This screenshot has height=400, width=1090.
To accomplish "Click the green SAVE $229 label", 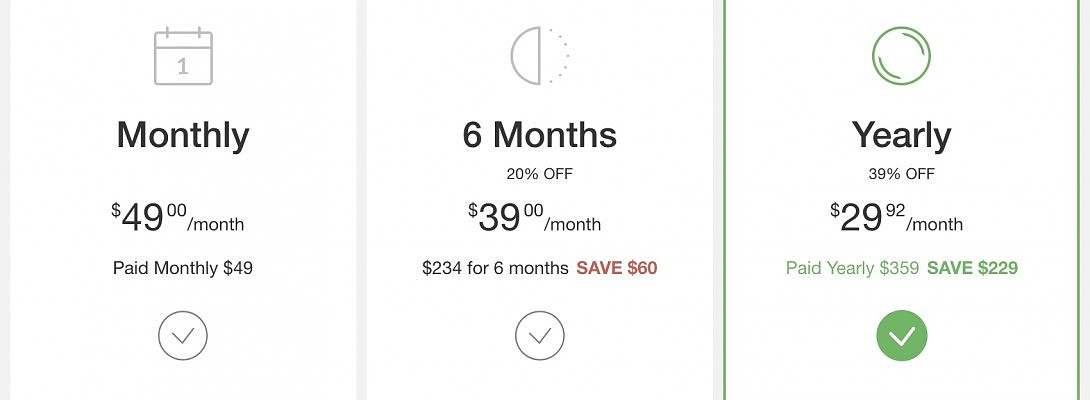I will [973, 268].
